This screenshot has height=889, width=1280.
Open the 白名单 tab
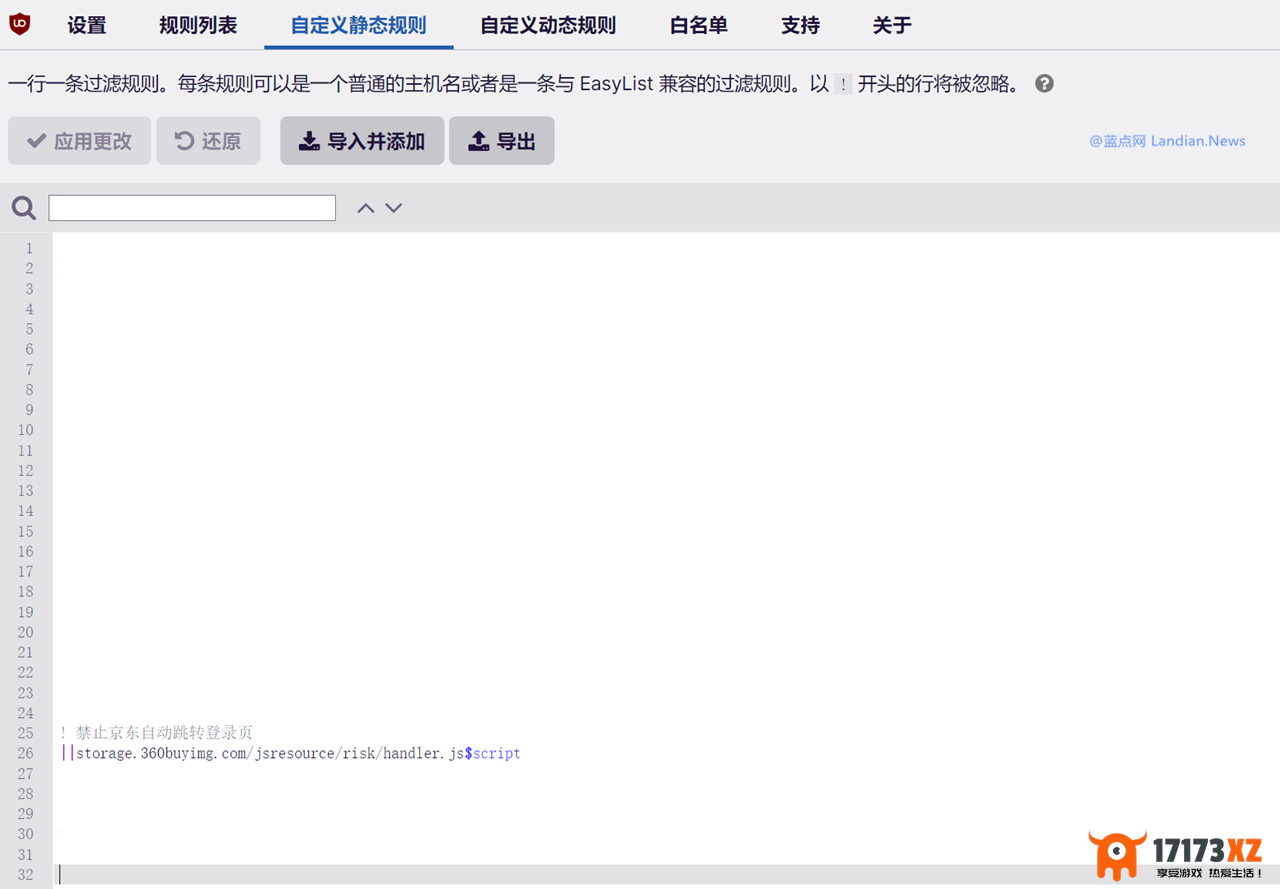pos(699,25)
